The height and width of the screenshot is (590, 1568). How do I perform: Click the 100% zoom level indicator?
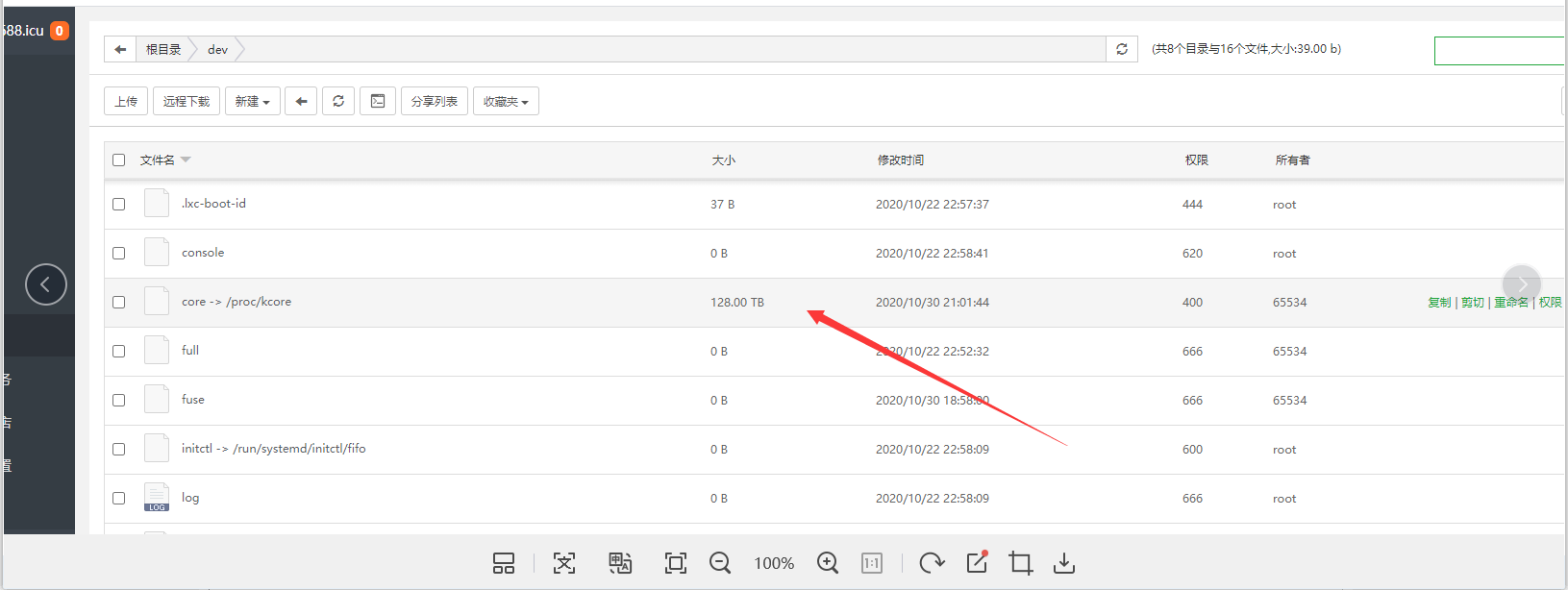(x=774, y=564)
